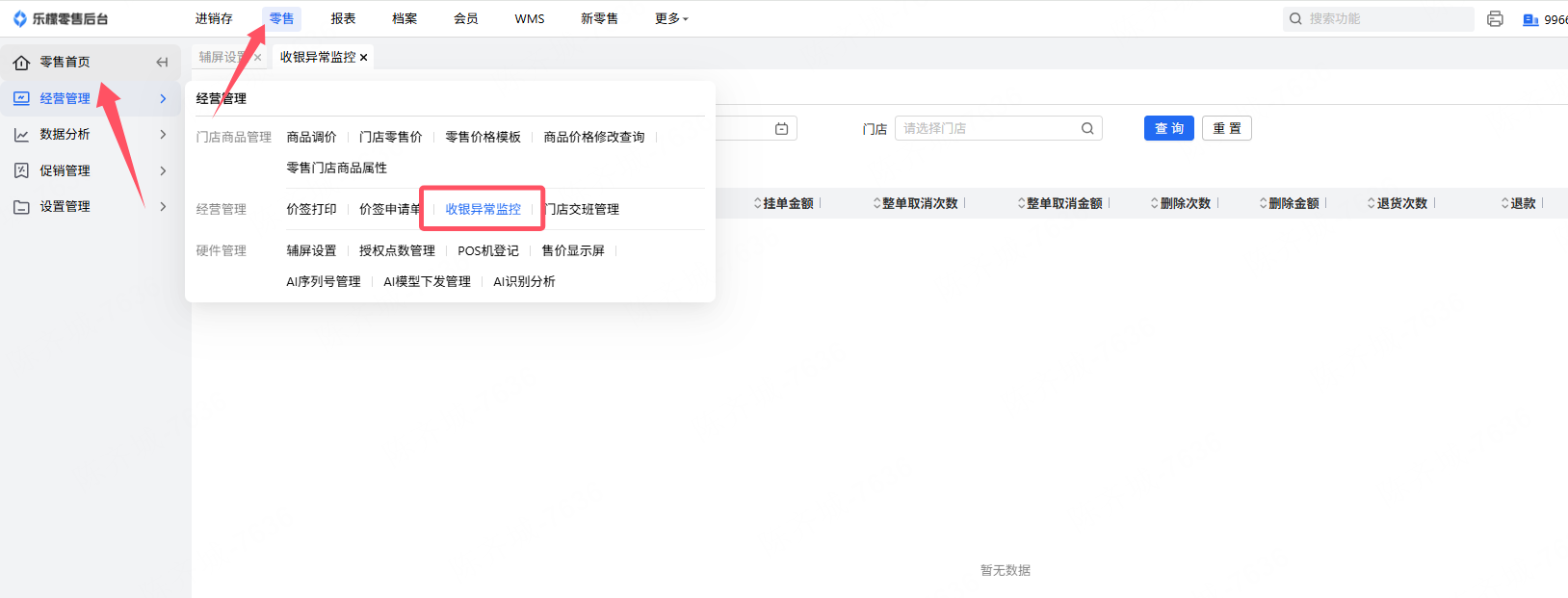Image resolution: width=1568 pixels, height=598 pixels.
Task: Open 商品价格修改查询 link
Action: pos(594,137)
